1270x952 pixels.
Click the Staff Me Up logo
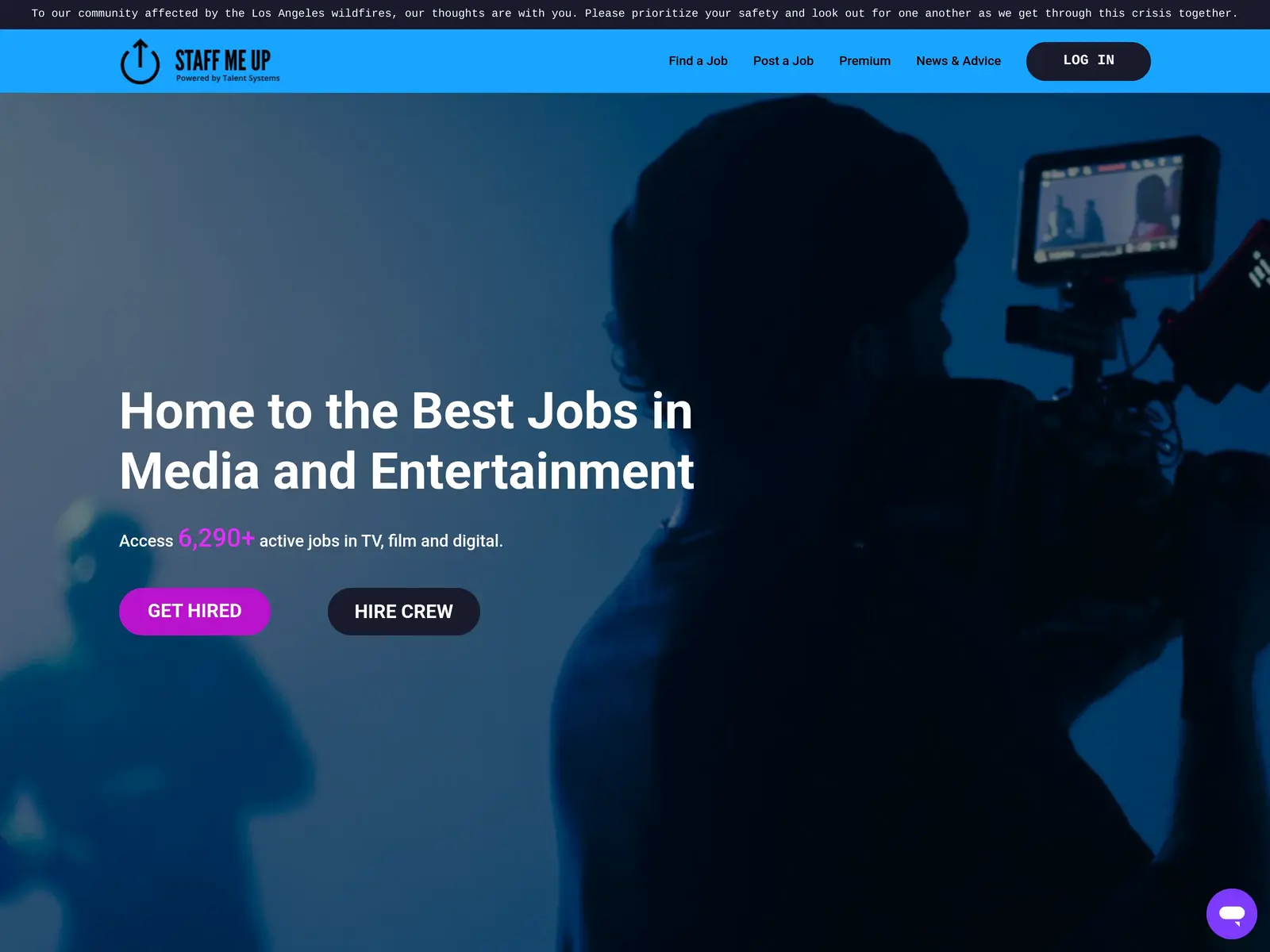(x=200, y=61)
